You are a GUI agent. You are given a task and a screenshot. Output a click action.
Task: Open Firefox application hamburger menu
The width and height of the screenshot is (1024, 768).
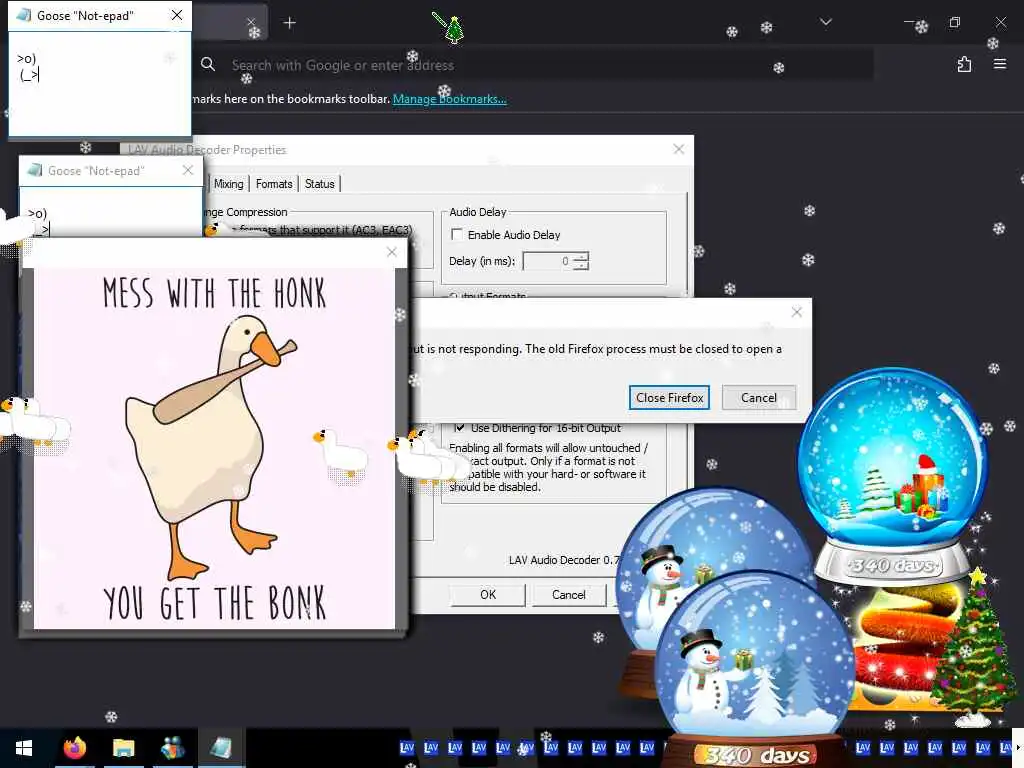click(x=999, y=64)
